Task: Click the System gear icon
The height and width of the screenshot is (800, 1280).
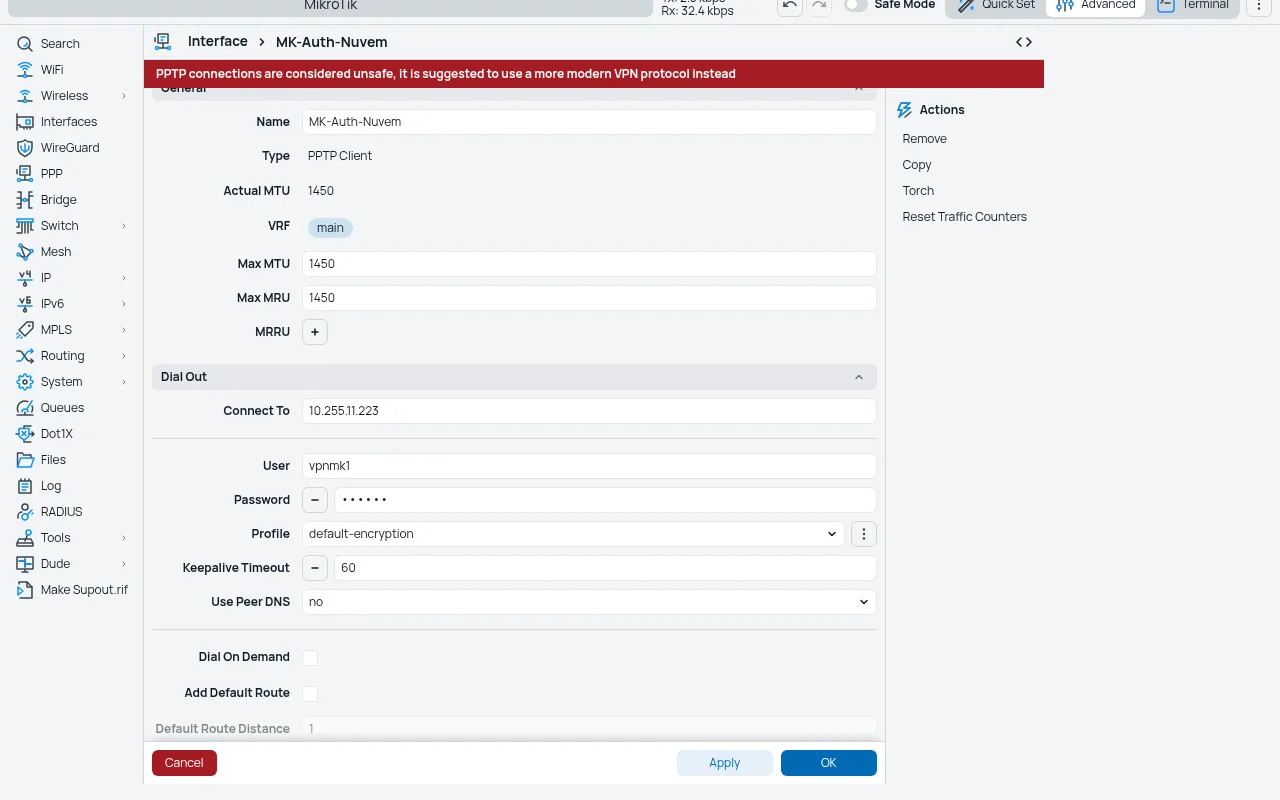Action: [x=25, y=382]
